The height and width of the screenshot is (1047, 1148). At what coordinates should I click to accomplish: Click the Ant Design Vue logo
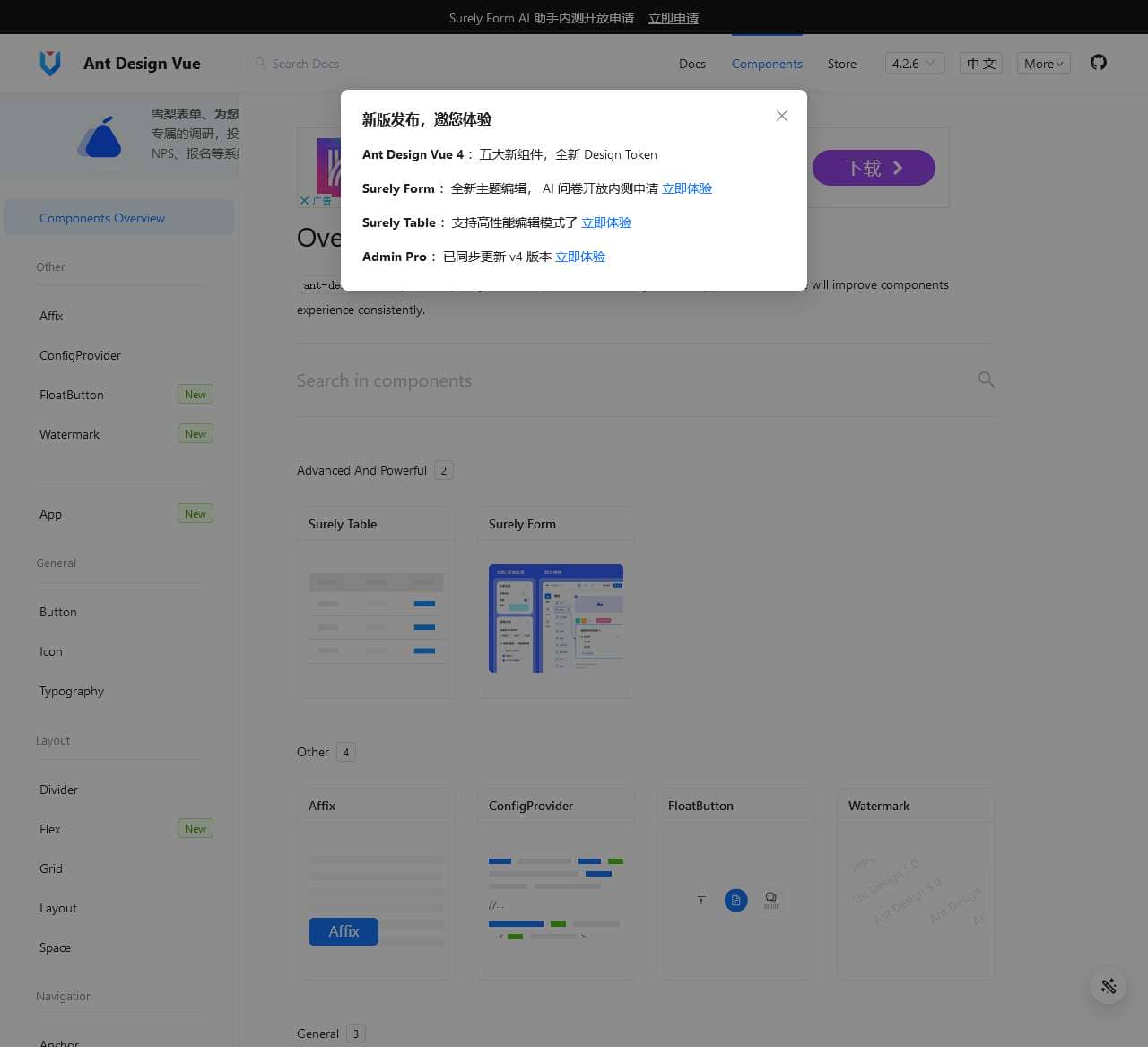[50, 63]
